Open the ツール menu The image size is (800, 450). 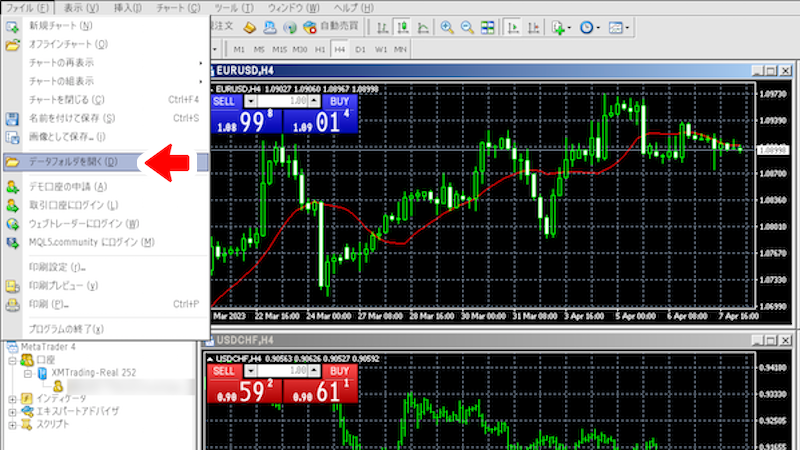(x=234, y=8)
